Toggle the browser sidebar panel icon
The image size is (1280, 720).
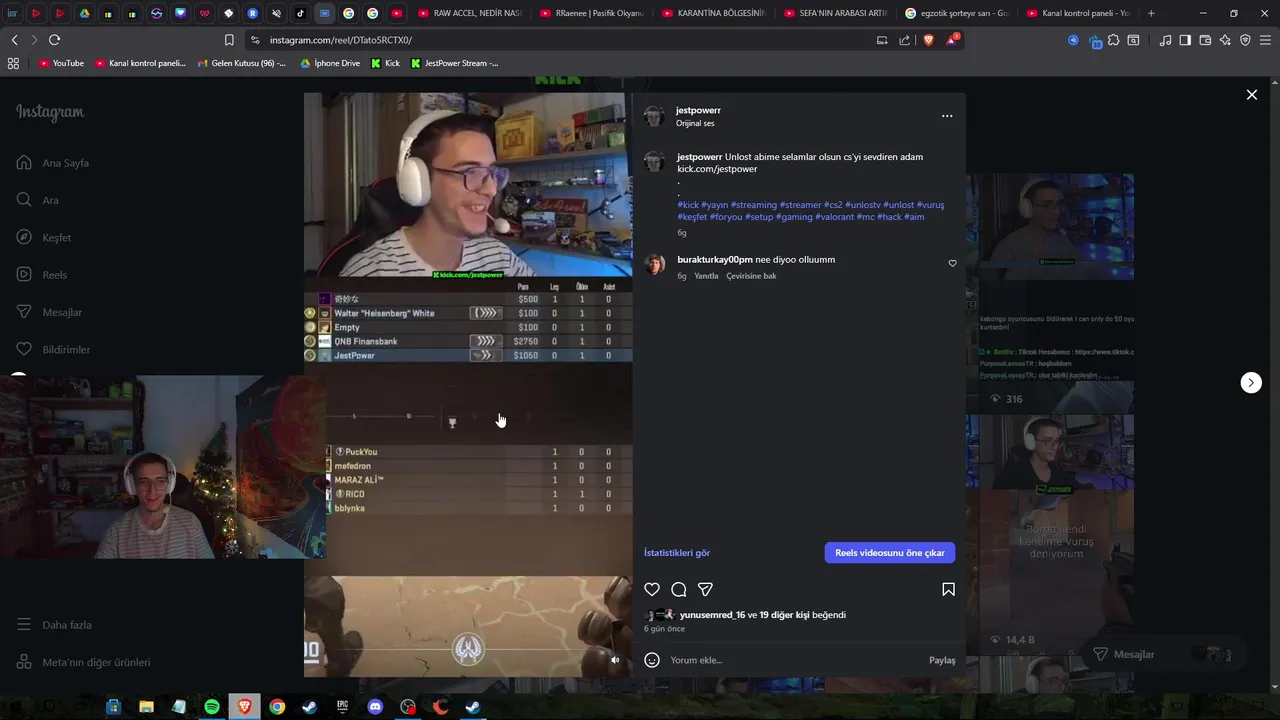click(x=1185, y=40)
